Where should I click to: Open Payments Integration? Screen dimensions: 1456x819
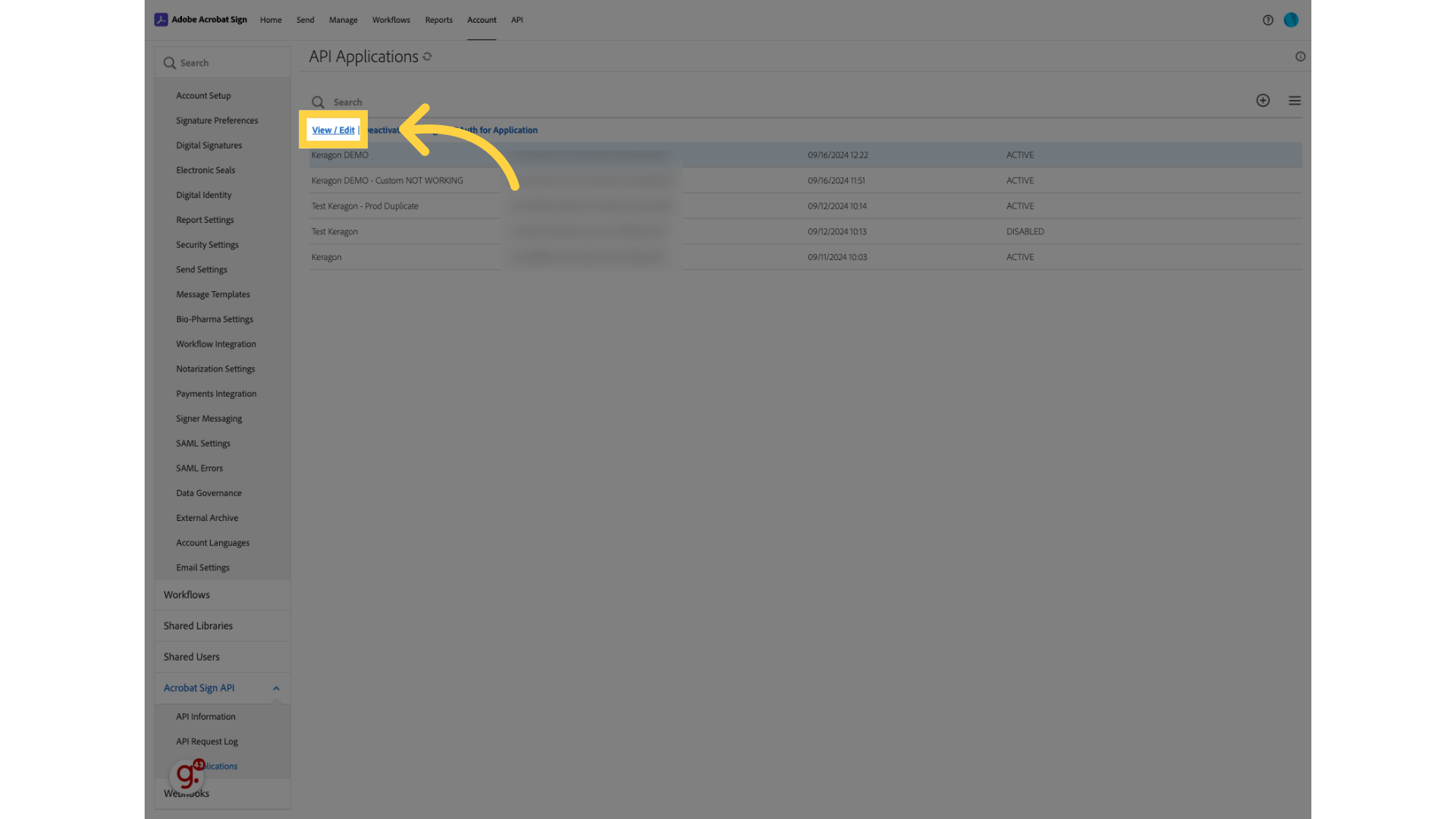216,394
